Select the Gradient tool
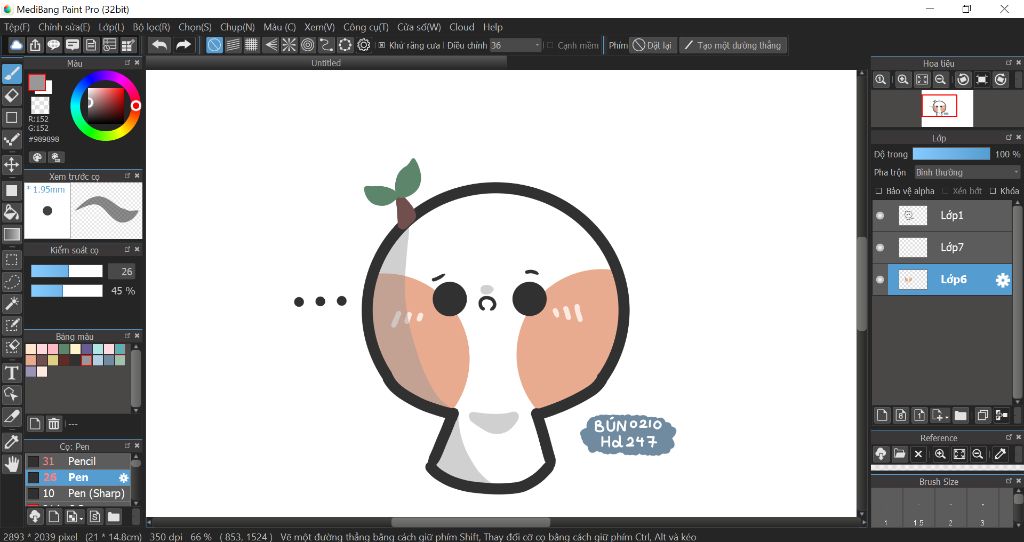The width and height of the screenshot is (1024, 542). [x=12, y=234]
